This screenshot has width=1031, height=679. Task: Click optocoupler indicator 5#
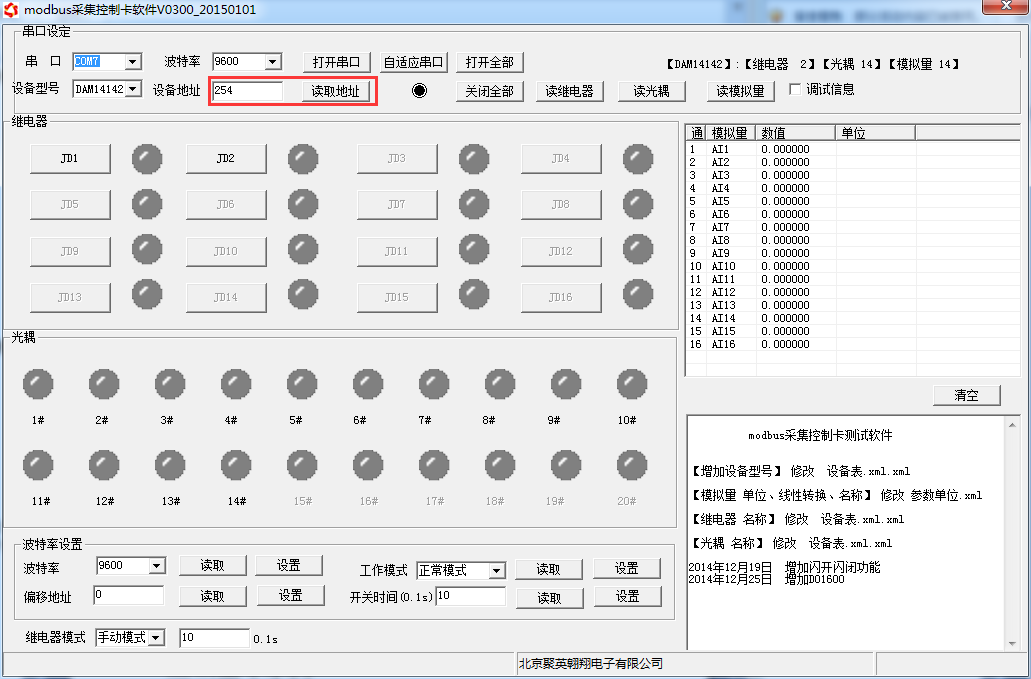click(302, 384)
